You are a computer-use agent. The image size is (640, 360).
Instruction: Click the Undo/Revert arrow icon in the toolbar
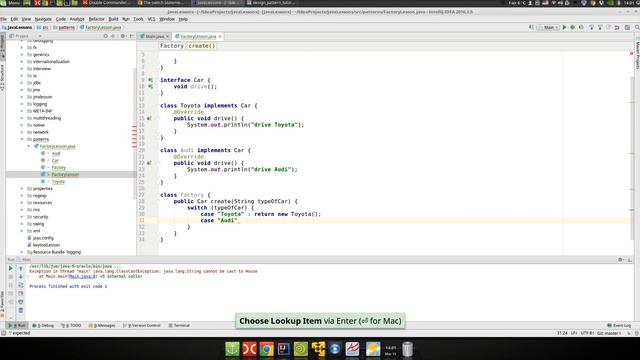point(617,27)
